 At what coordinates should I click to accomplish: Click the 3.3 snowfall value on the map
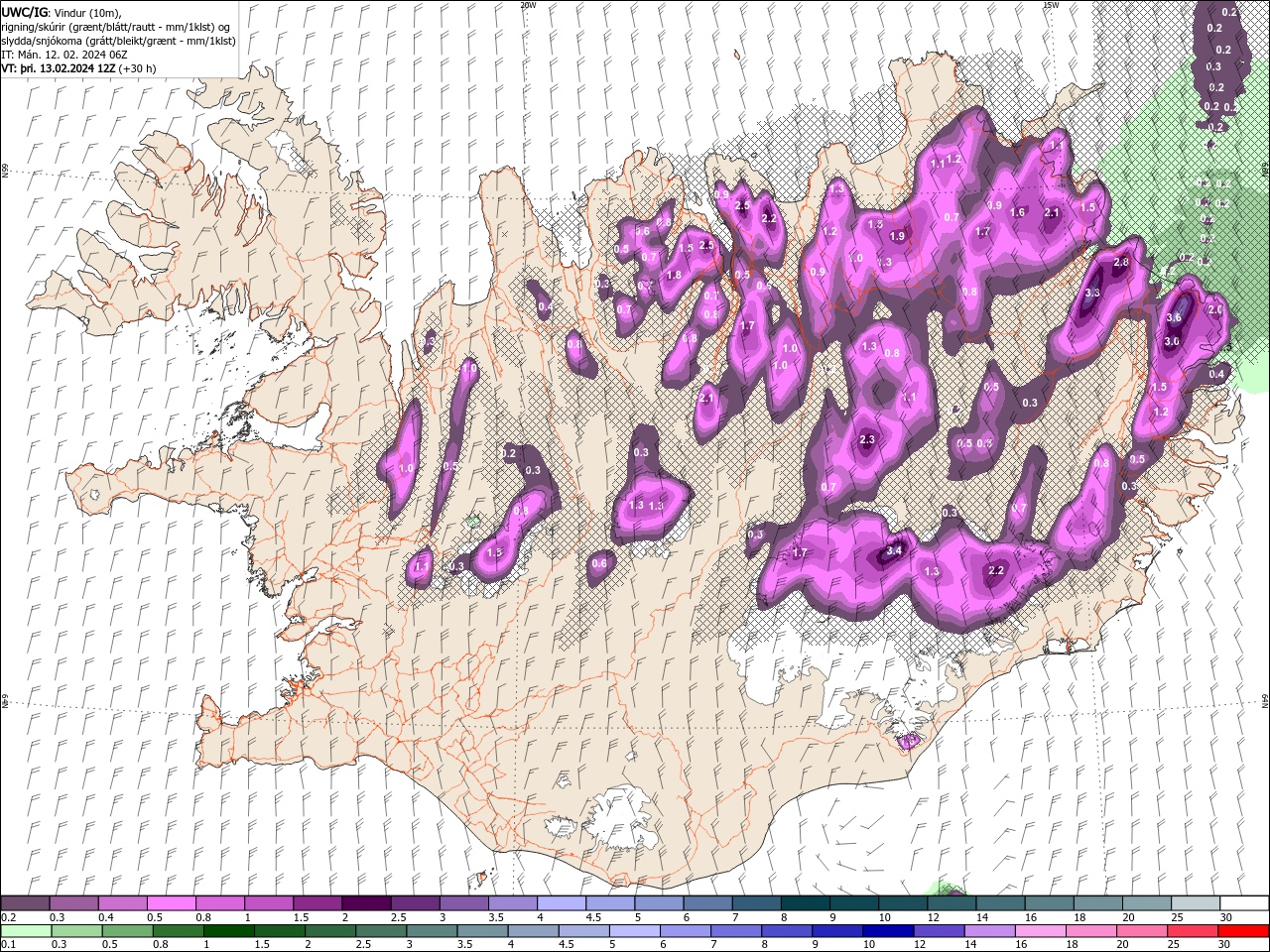1092,294
